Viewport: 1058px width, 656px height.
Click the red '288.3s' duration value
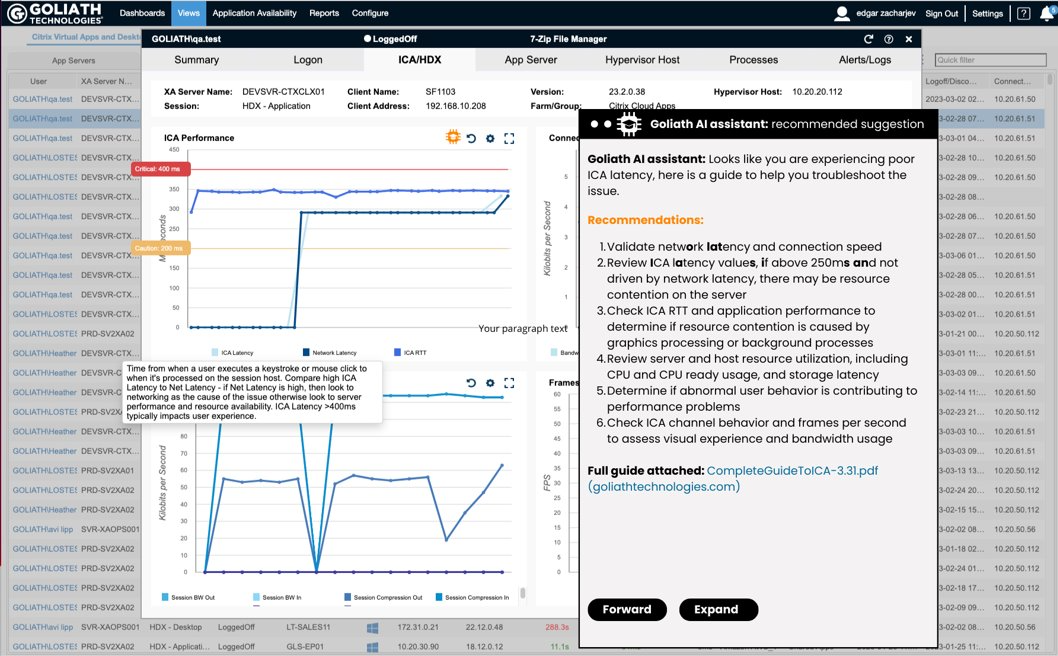(557, 628)
